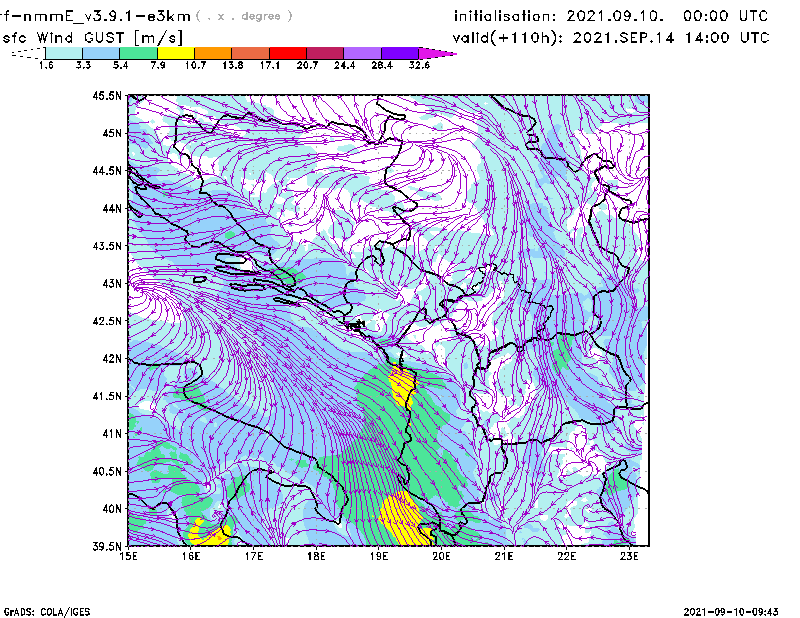Click the legend value 7.9
This screenshot has width=800, height=618.
click(x=158, y=65)
